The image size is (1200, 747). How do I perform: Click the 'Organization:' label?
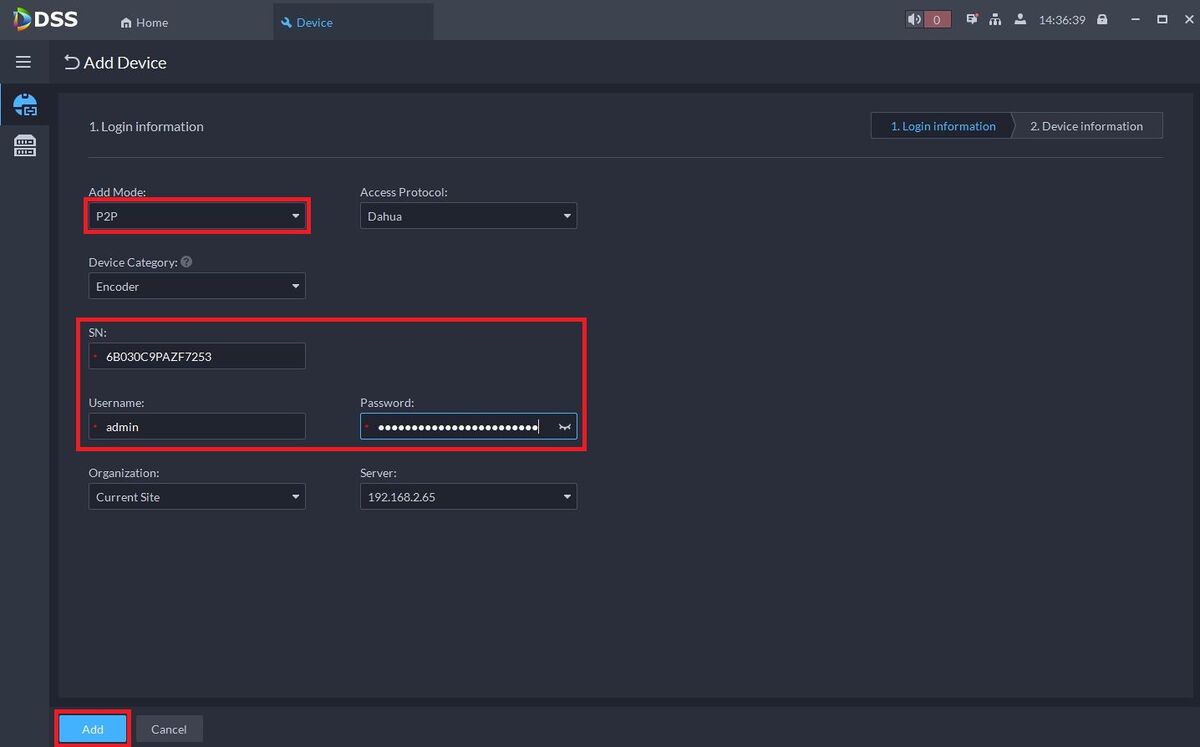[124, 473]
